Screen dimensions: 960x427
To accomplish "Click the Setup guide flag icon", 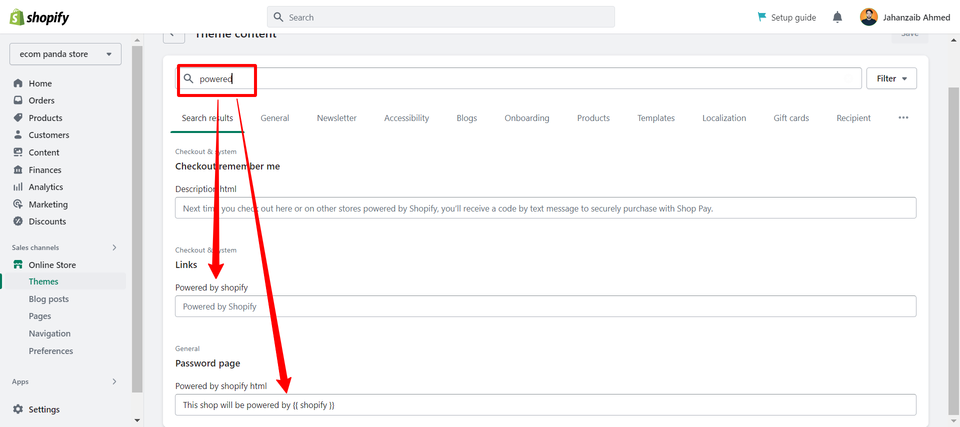I will 762,17.
